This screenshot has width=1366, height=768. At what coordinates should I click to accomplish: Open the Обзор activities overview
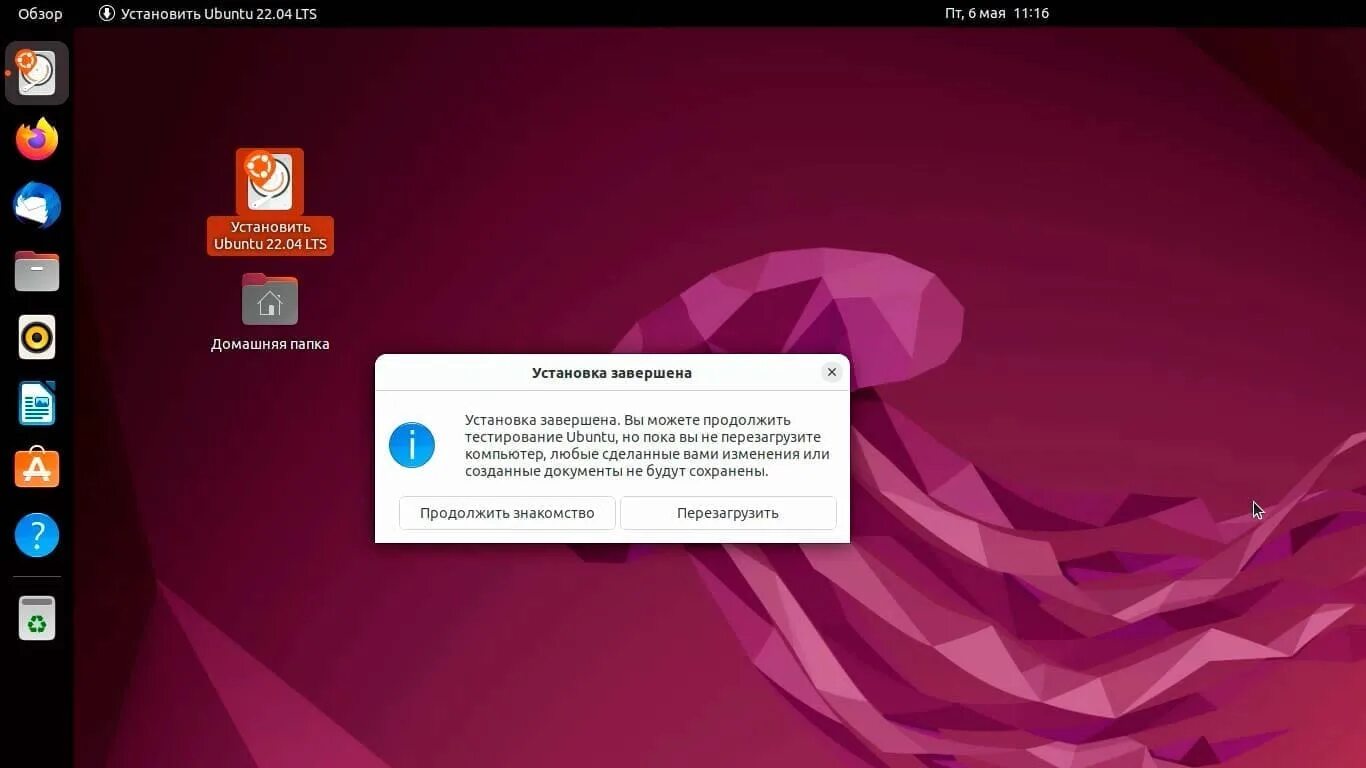(40, 13)
